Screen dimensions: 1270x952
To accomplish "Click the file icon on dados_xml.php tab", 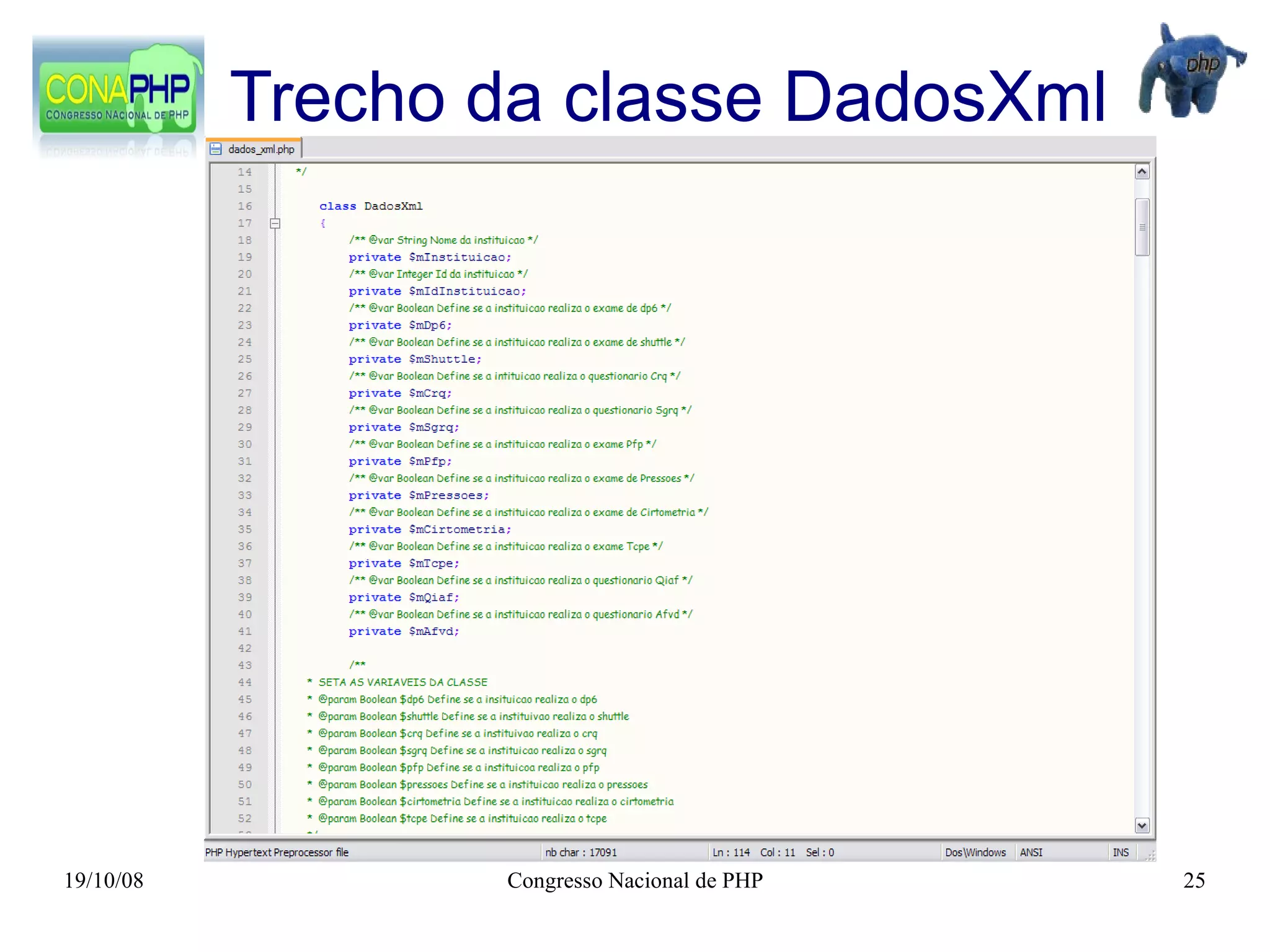I will pyautogui.click(x=216, y=149).
